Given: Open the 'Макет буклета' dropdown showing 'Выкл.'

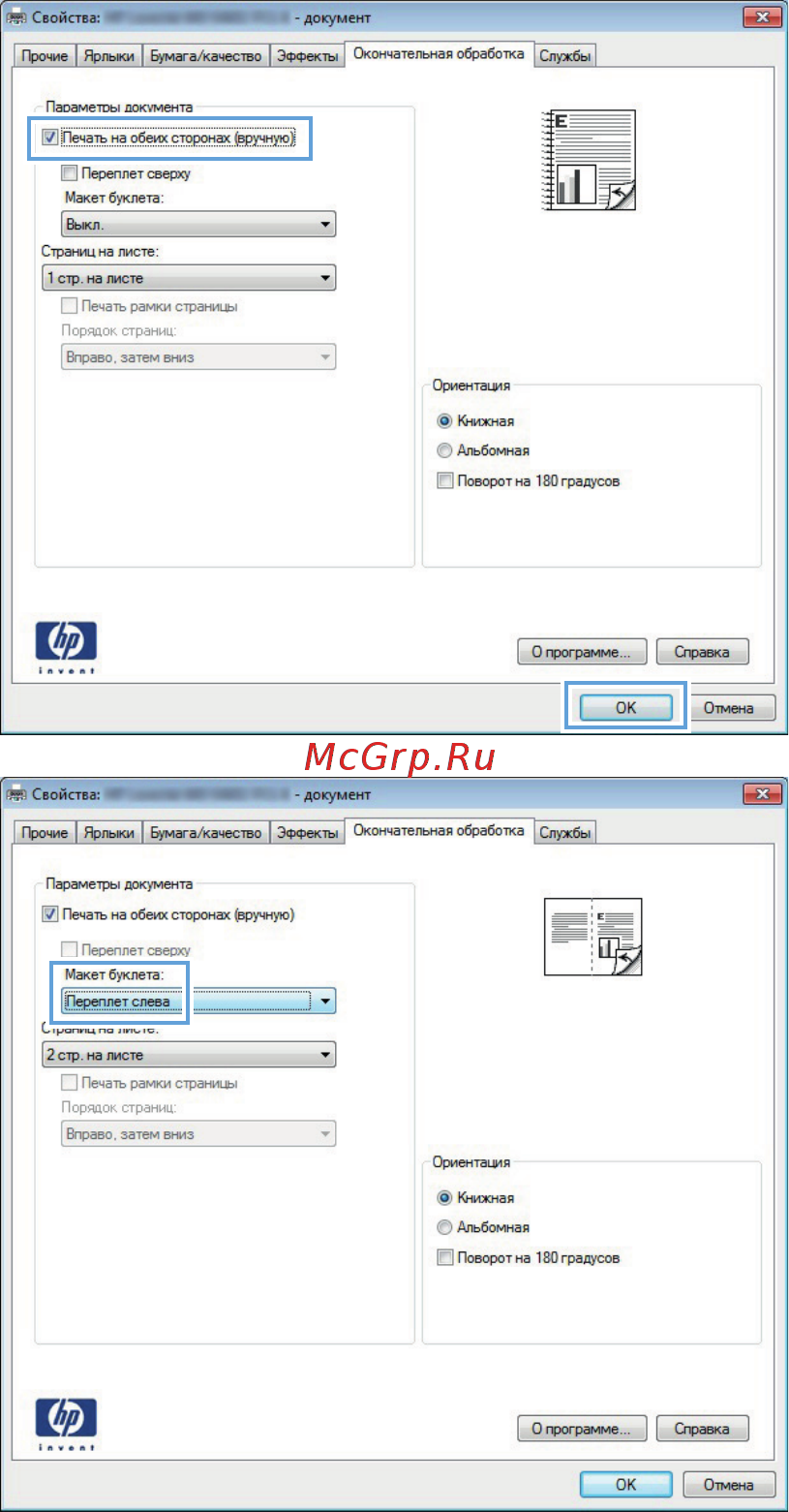Looking at the screenshot, I should [x=198, y=226].
